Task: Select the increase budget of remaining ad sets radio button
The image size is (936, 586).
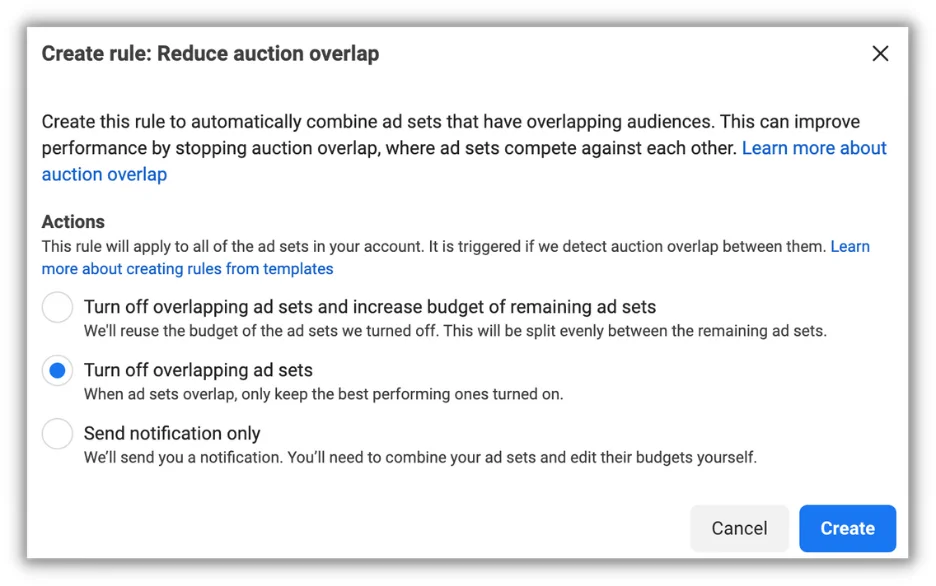Action: 57,307
